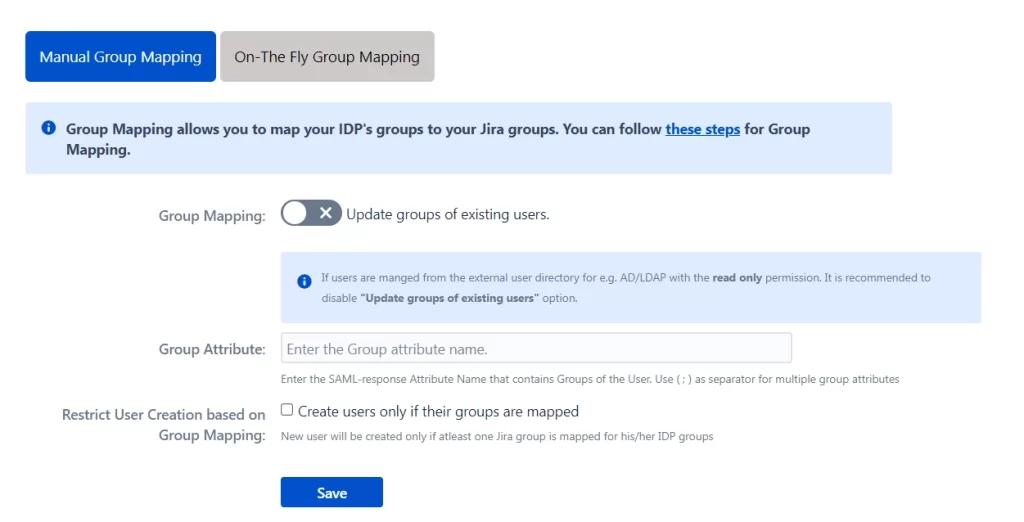The image size is (1024, 522).
Task: Focus the Group Attribute name field
Action: tap(536, 348)
